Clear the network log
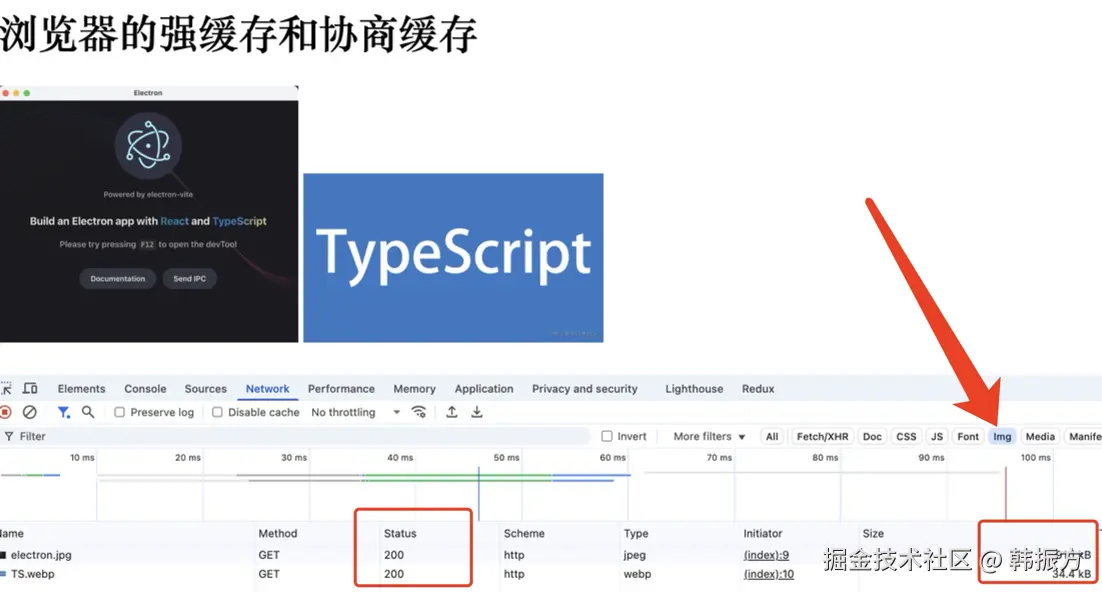This screenshot has width=1102, height=592. (x=30, y=412)
